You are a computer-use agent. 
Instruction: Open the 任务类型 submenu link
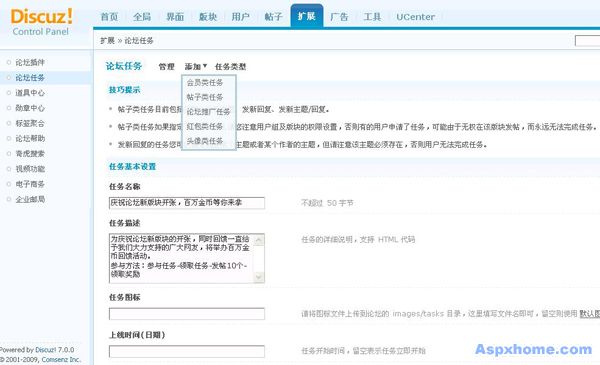tap(230, 67)
